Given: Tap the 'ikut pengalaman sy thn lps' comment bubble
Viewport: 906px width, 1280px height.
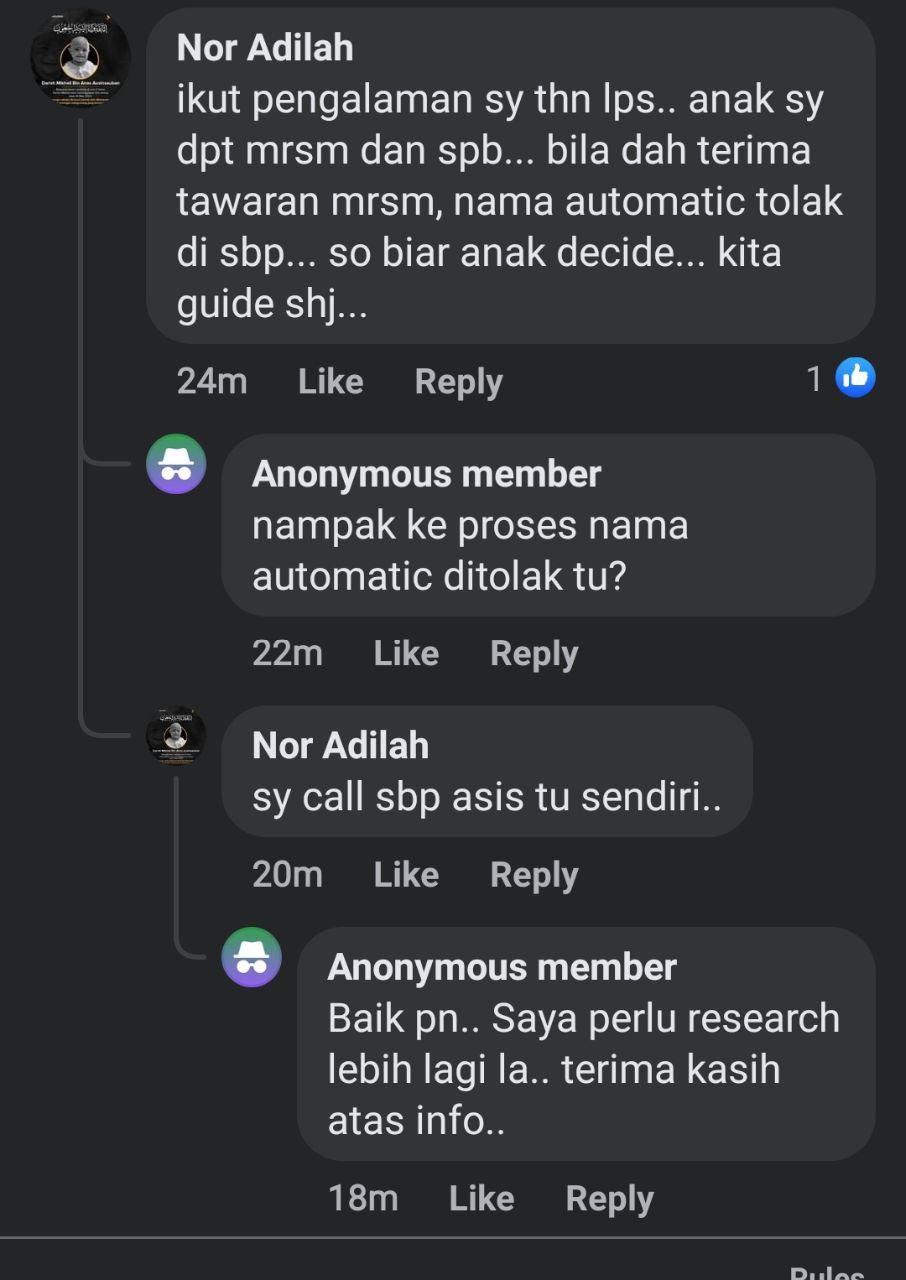Looking at the screenshot, I should pos(510,200).
